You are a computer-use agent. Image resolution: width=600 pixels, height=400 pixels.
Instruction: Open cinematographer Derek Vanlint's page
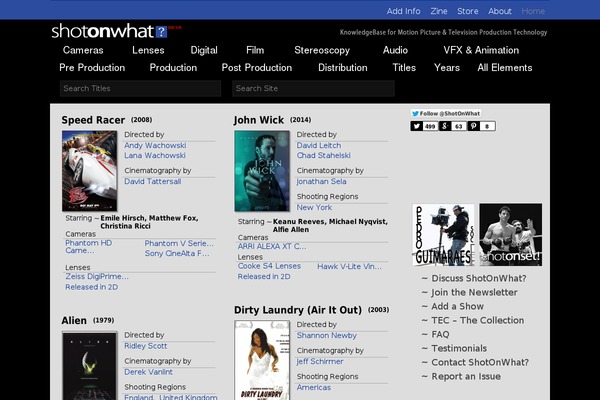tap(148, 372)
